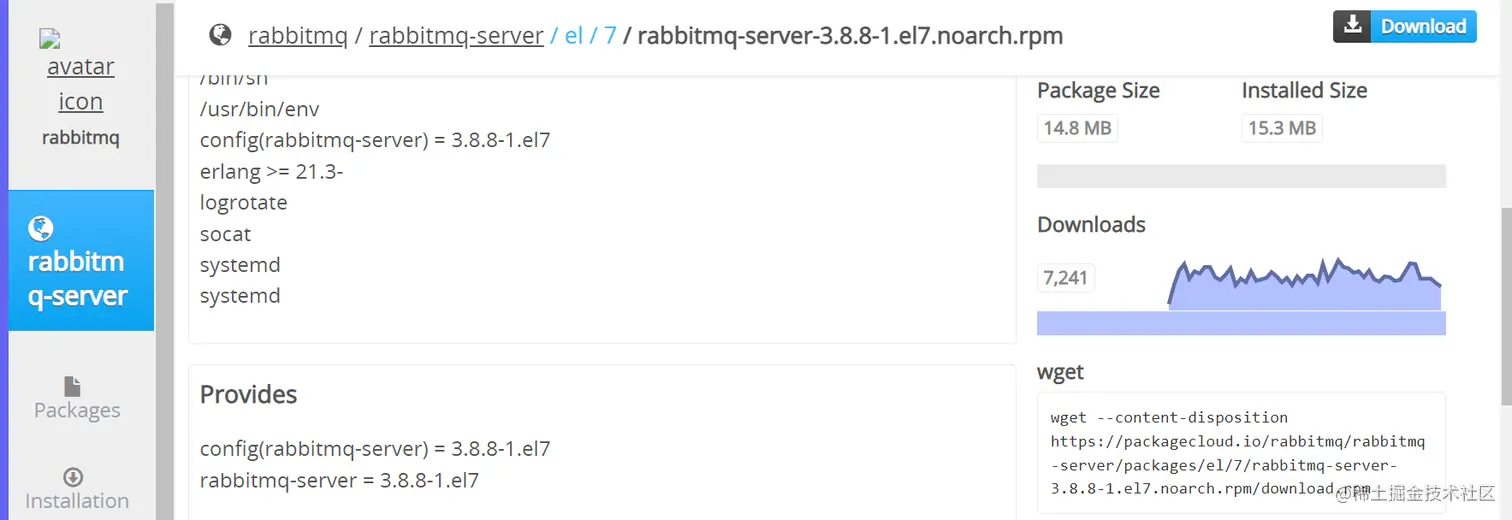Click the globe icon beside the breadcrumb
1512x520 pixels.
tap(220, 35)
